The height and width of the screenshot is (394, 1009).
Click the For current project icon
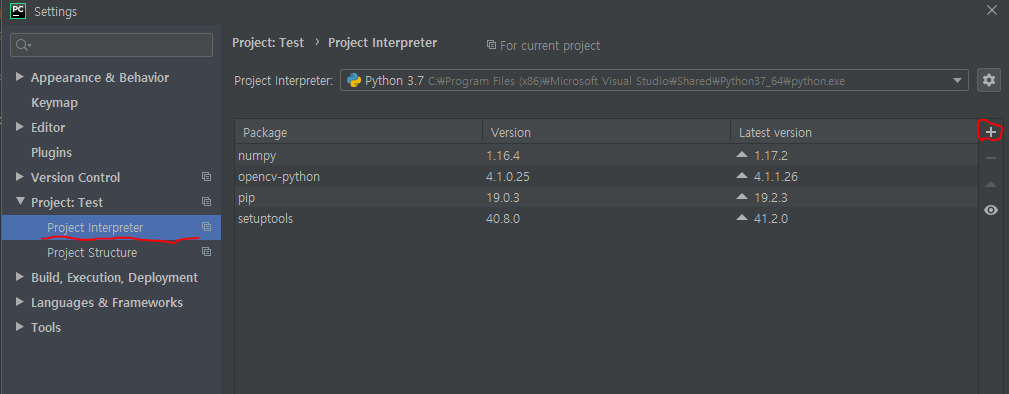(x=492, y=45)
